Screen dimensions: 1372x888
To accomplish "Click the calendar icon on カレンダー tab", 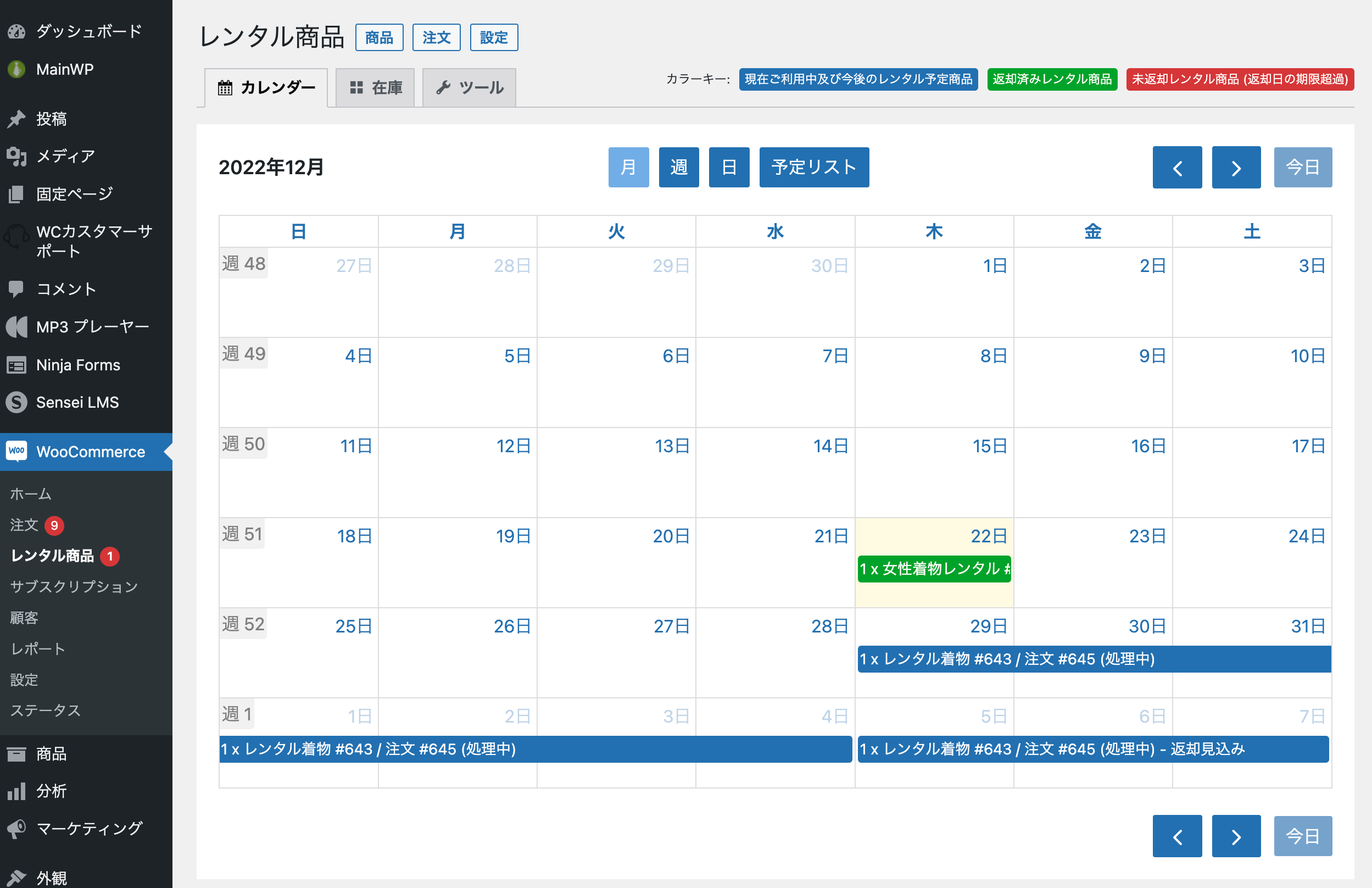I will coord(225,88).
